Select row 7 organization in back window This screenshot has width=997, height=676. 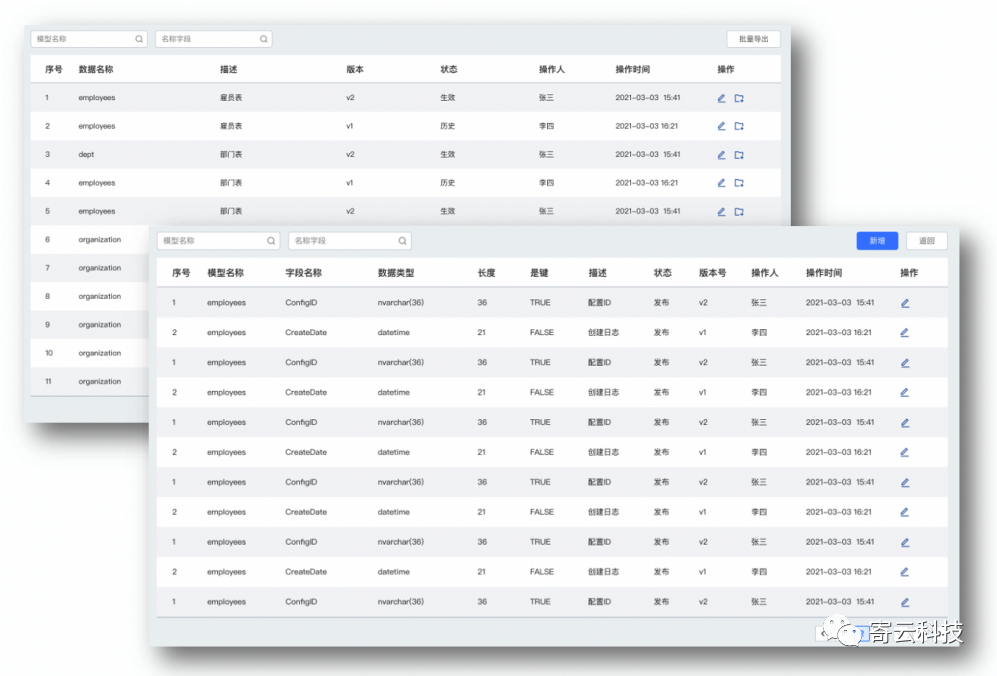[90, 268]
